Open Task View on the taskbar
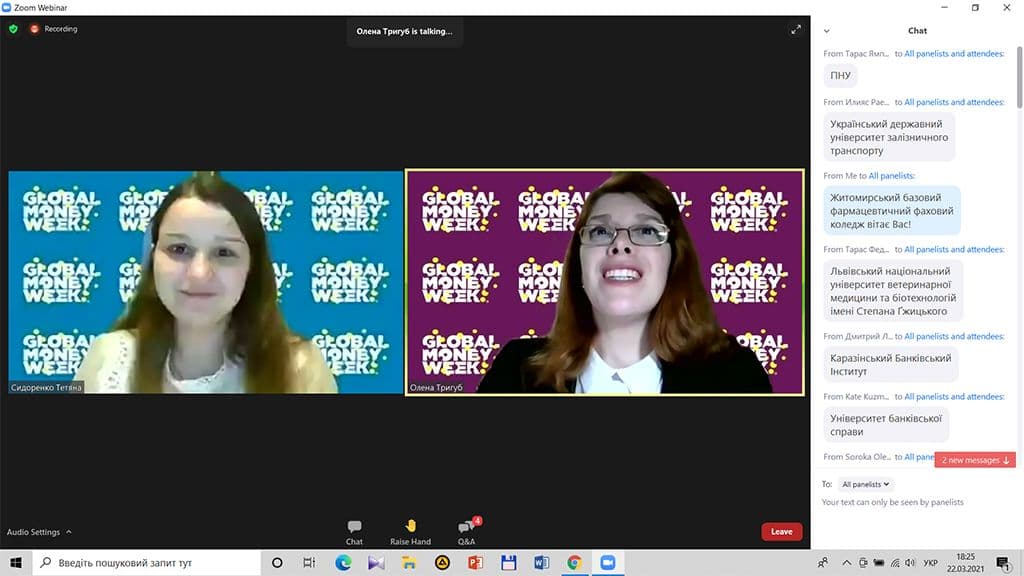The image size is (1024, 576). (x=309, y=562)
